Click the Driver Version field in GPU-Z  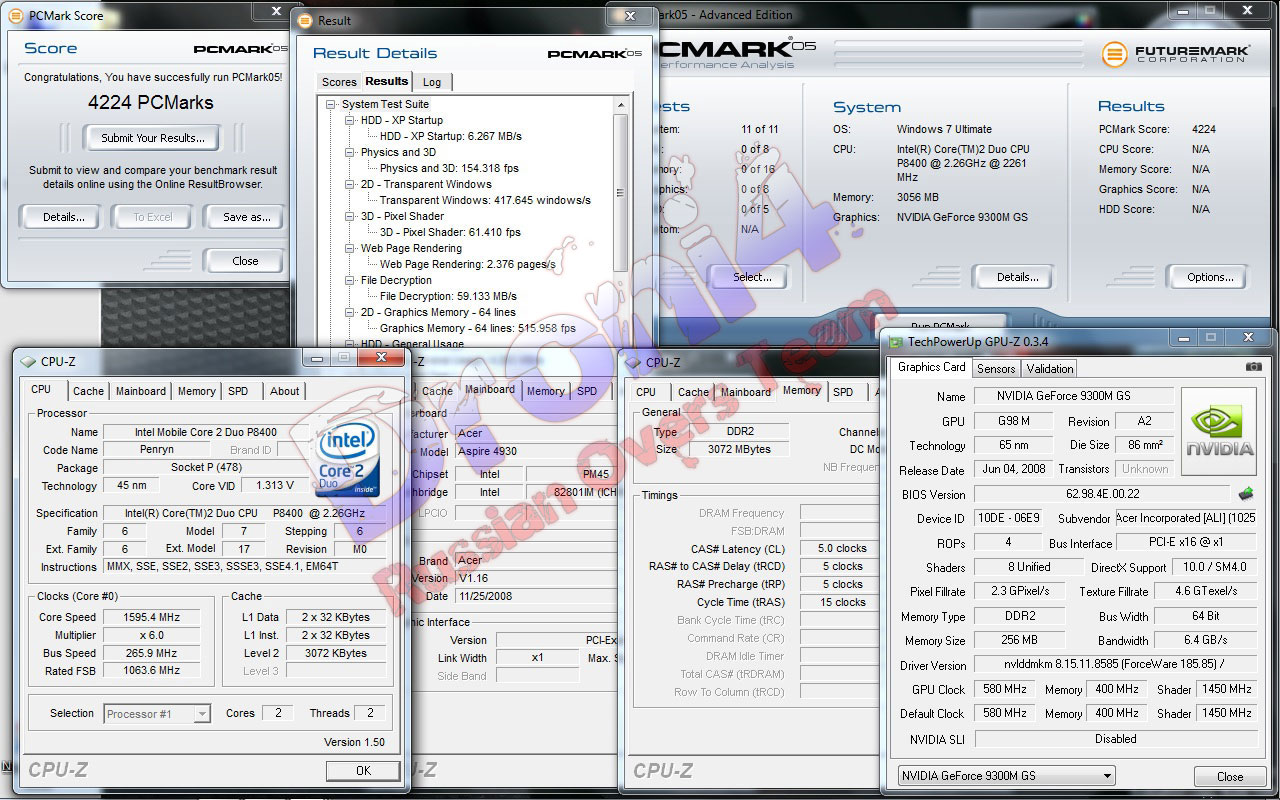1115,664
